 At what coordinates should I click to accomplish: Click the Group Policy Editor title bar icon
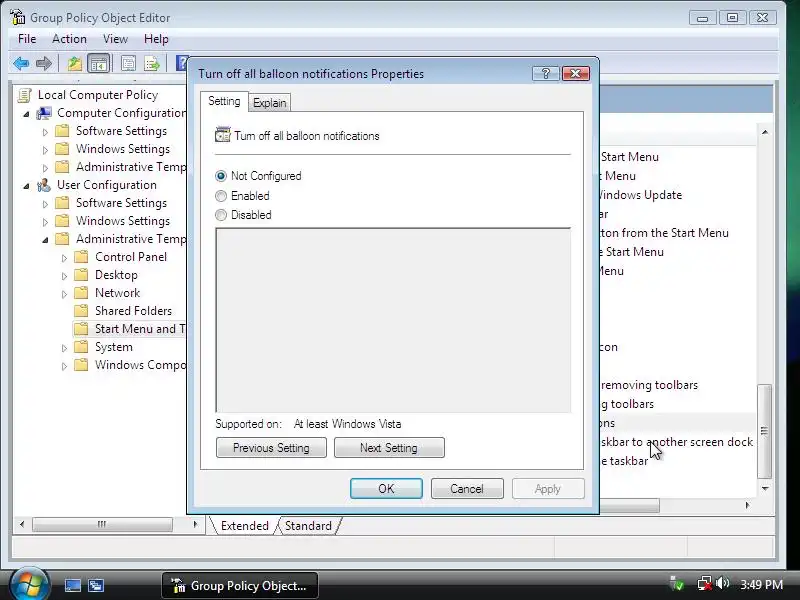(x=17, y=17)
